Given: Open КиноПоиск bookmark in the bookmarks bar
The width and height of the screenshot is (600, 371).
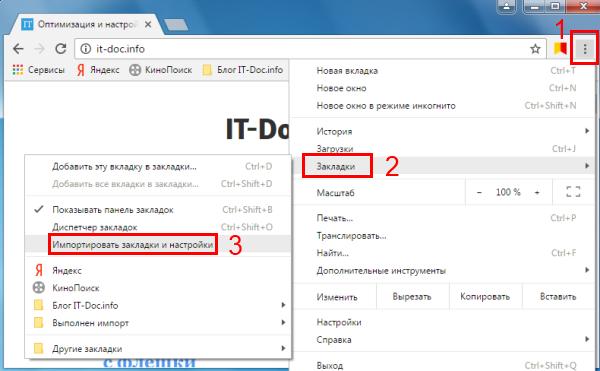Looking at the screenshot, I should pyautogui.click(x=161, y=70).
